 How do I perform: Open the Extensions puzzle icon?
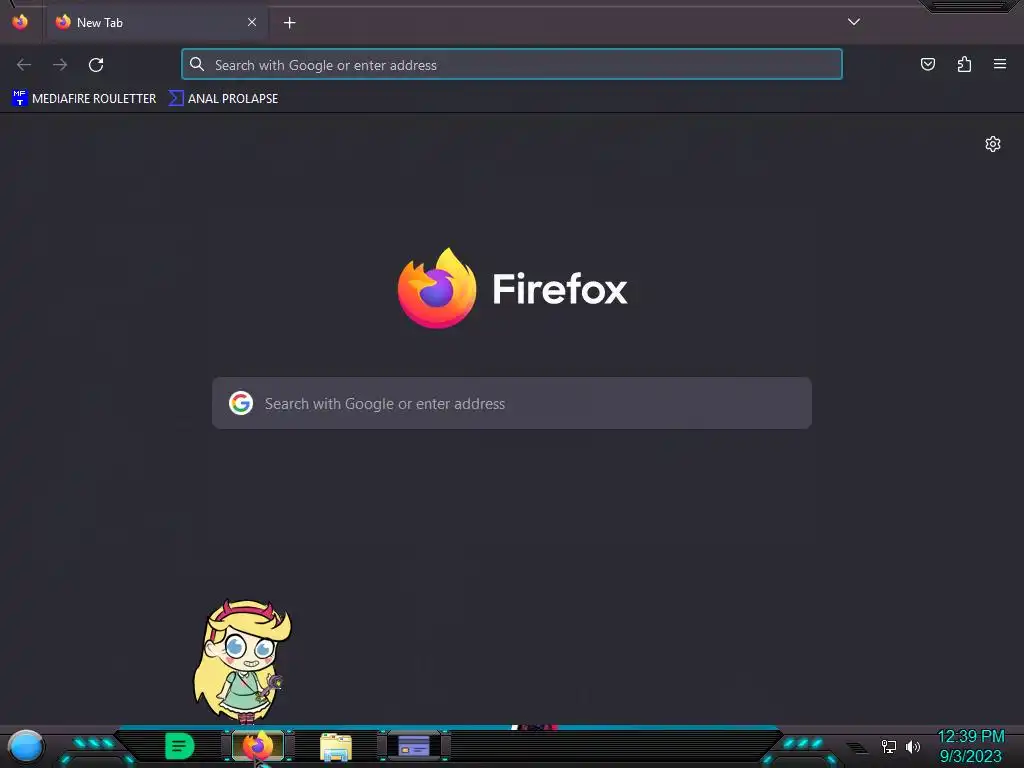pyautogui.click(x=964, y=64)
